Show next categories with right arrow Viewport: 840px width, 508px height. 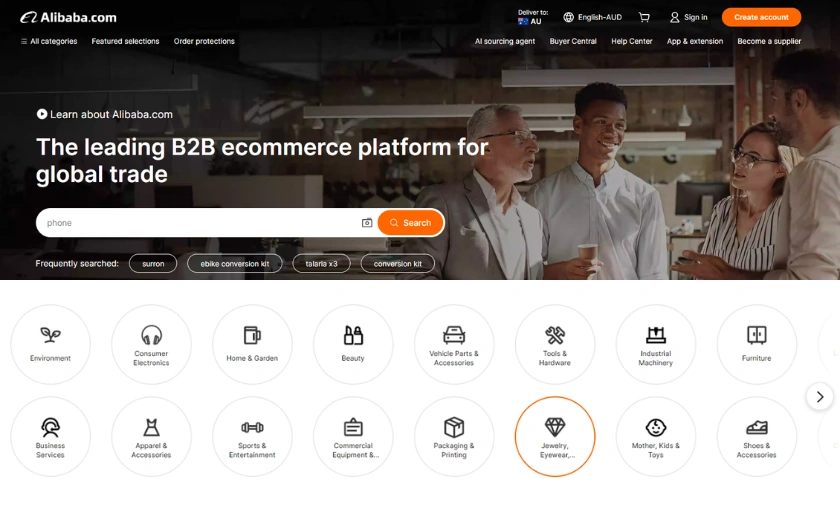click(x=820, y=397)
